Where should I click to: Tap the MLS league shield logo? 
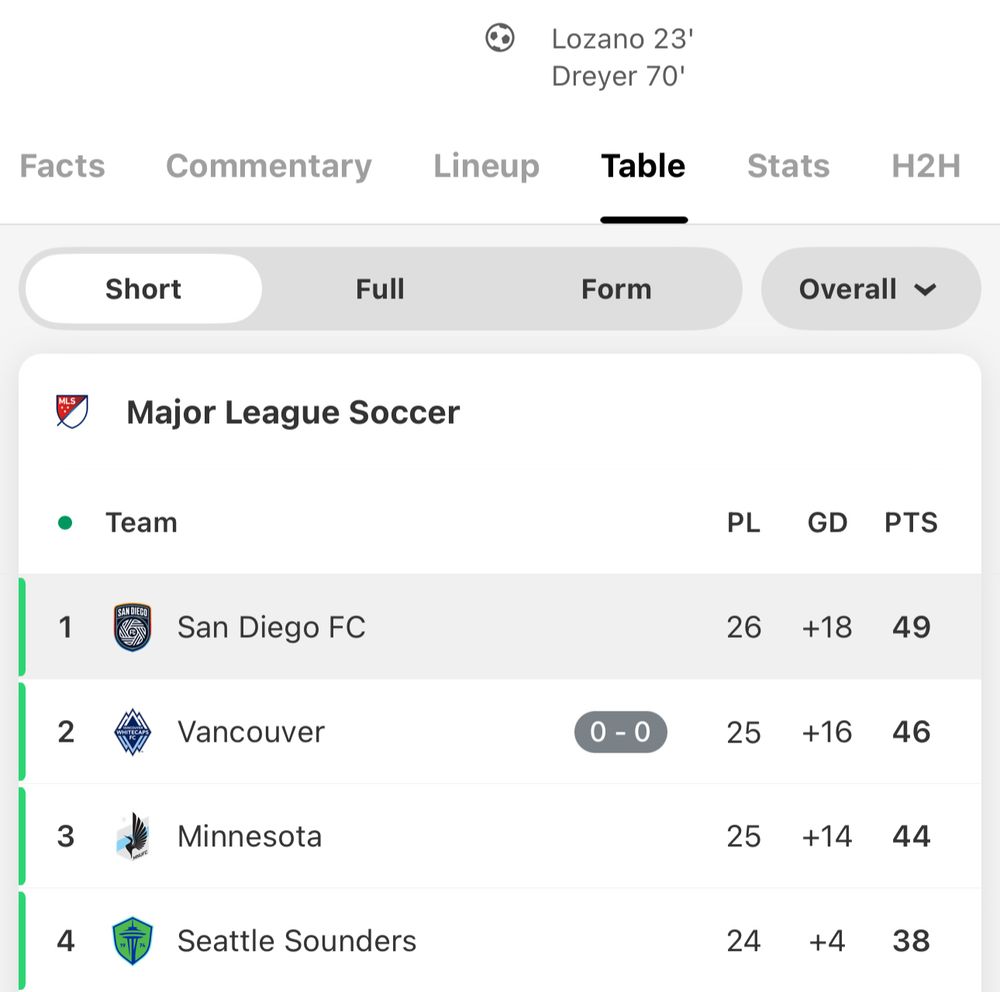click(72, 411)
